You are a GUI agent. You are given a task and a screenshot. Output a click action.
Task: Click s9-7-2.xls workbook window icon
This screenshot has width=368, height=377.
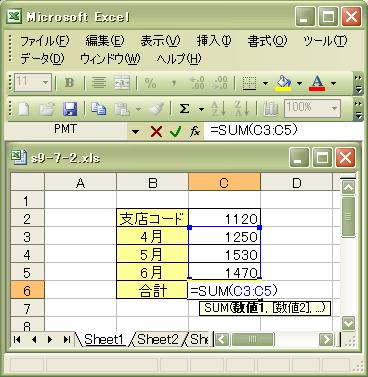[x=19, y=157]
